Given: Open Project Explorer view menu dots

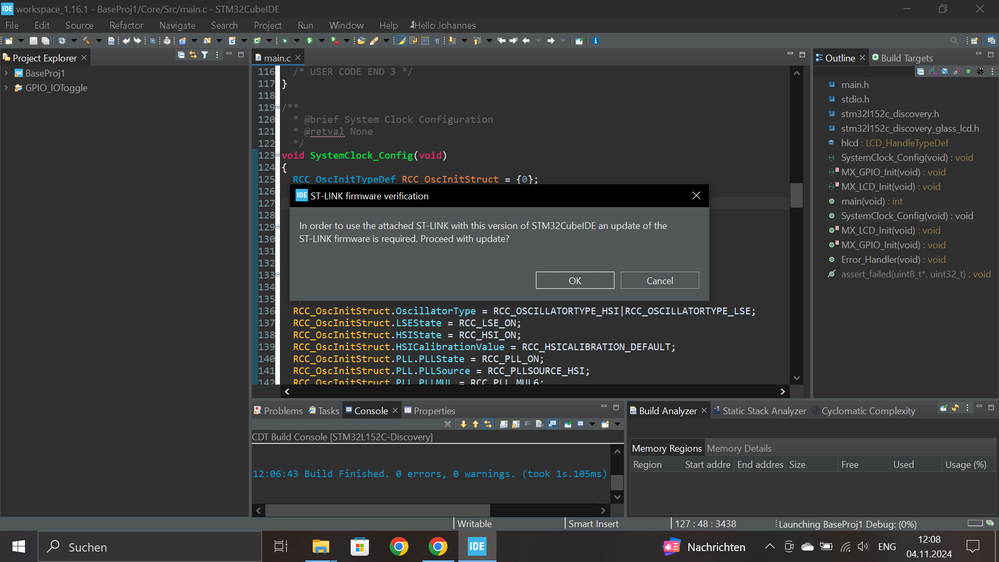Looking at the screenshot, I should 217,55.
